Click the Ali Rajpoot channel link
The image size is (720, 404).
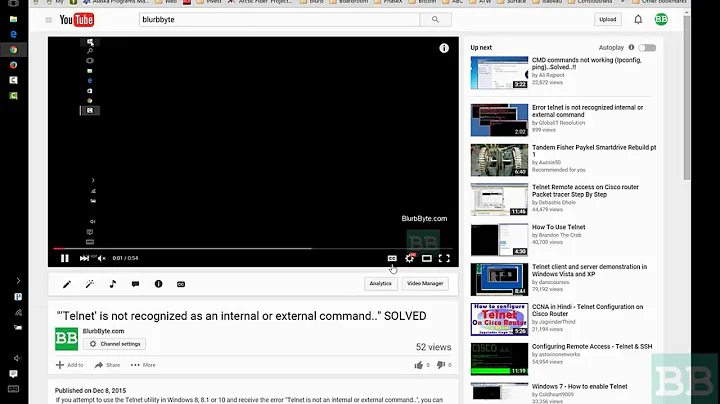pyautogui.click(x=548, y=75)
